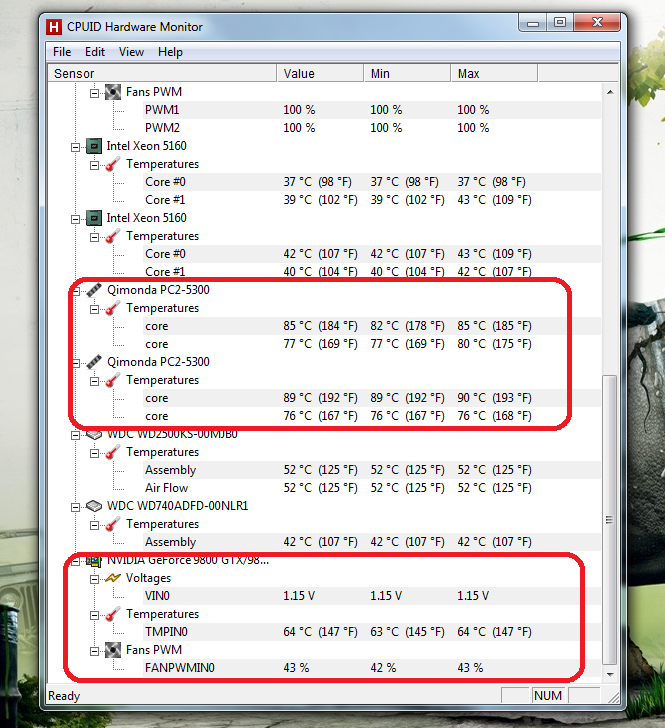
Task: Click the 82 °C (178 °F) min value
Action: (x=407, y=326)
